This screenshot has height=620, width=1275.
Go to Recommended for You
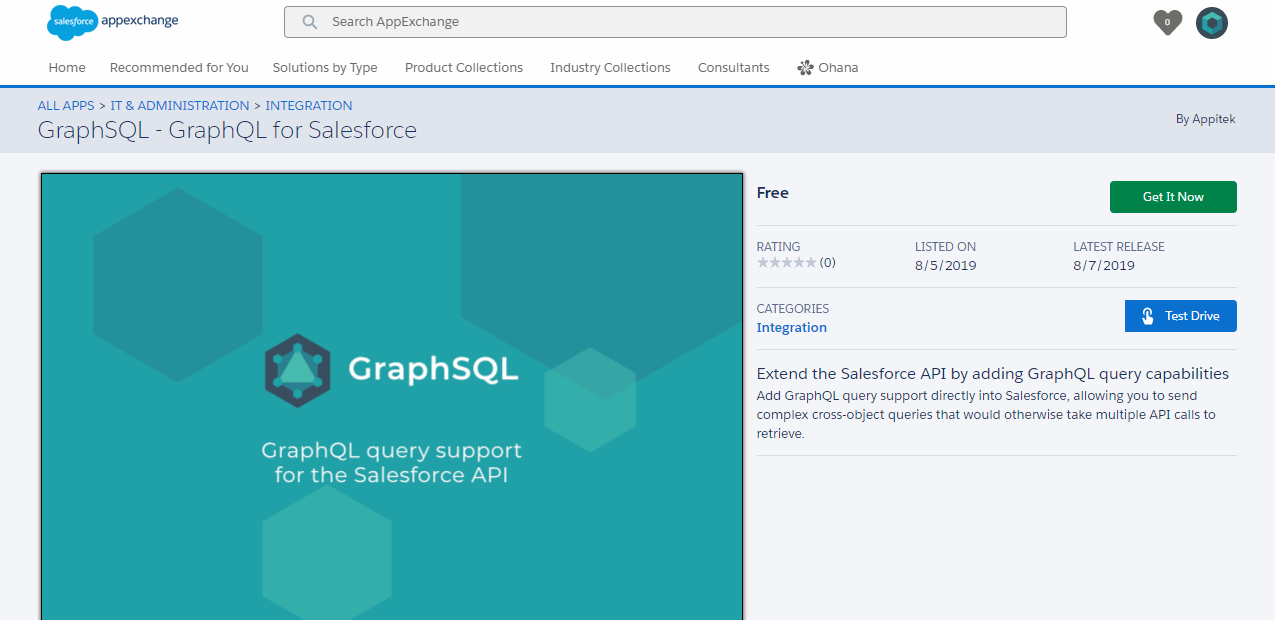click(x=178, y=67)
